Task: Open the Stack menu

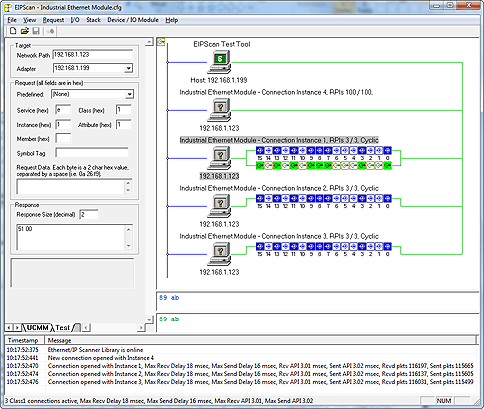Action: coord(93,20)
